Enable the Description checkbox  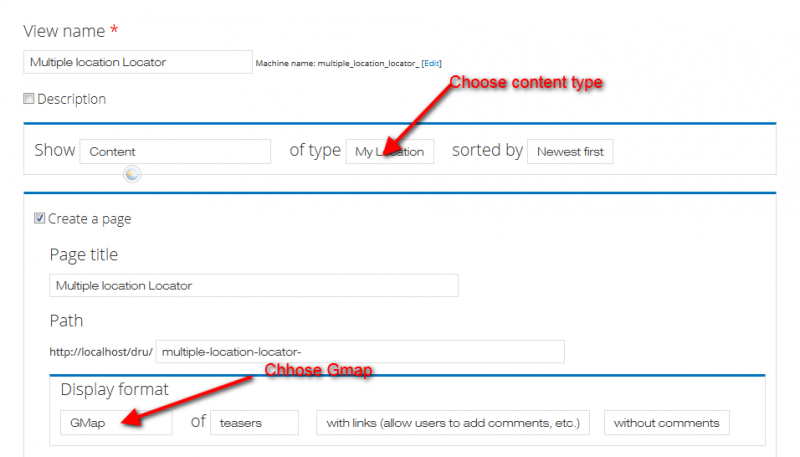click(29, 98)
